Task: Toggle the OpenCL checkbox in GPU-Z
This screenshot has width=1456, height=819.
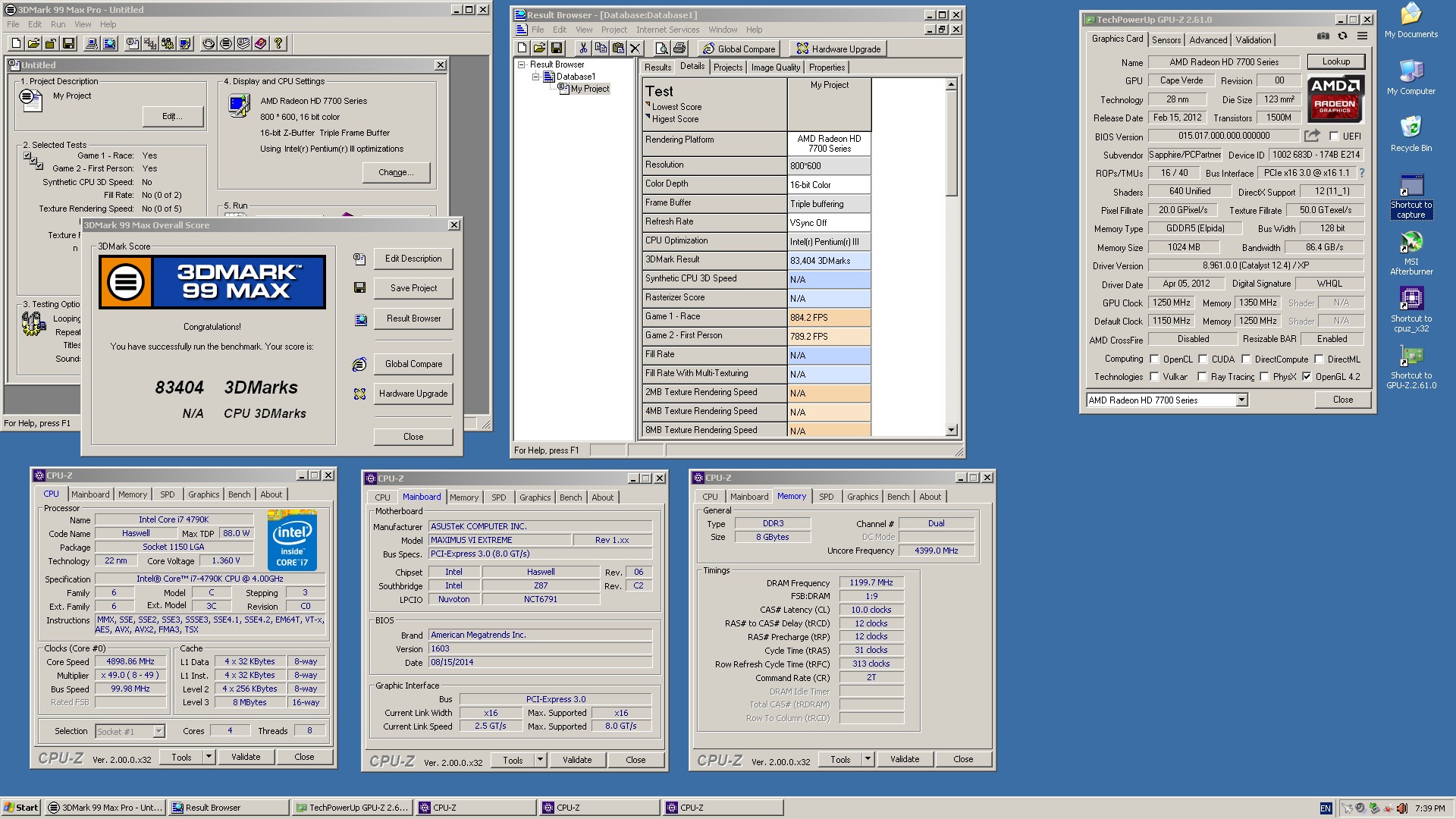Action: coord(1154,359)
